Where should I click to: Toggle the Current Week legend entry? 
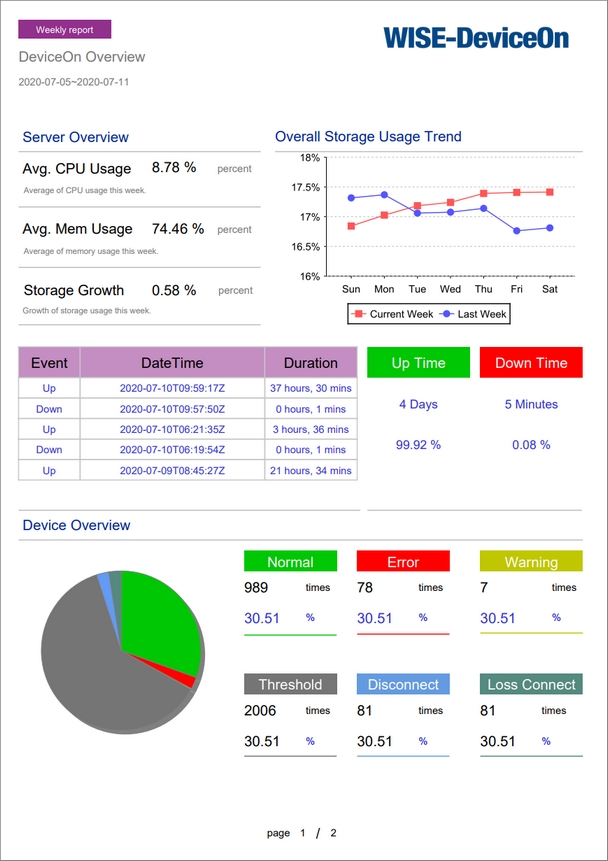point(391,314)
